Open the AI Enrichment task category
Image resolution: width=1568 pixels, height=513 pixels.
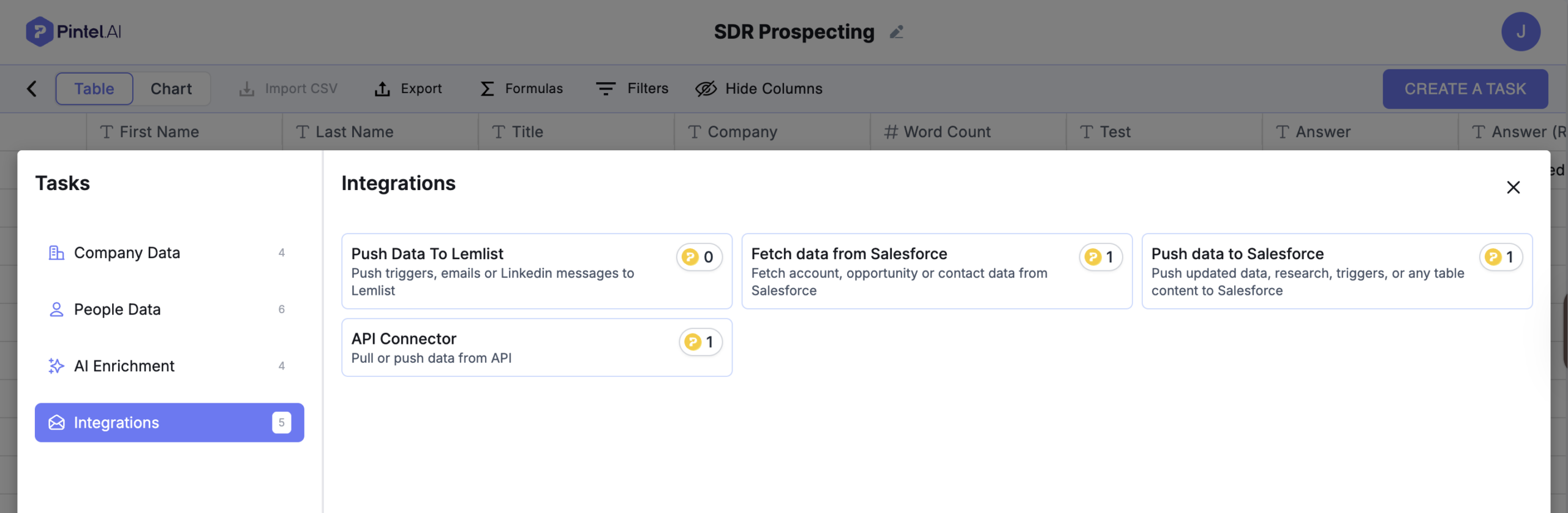pos(170,366)
